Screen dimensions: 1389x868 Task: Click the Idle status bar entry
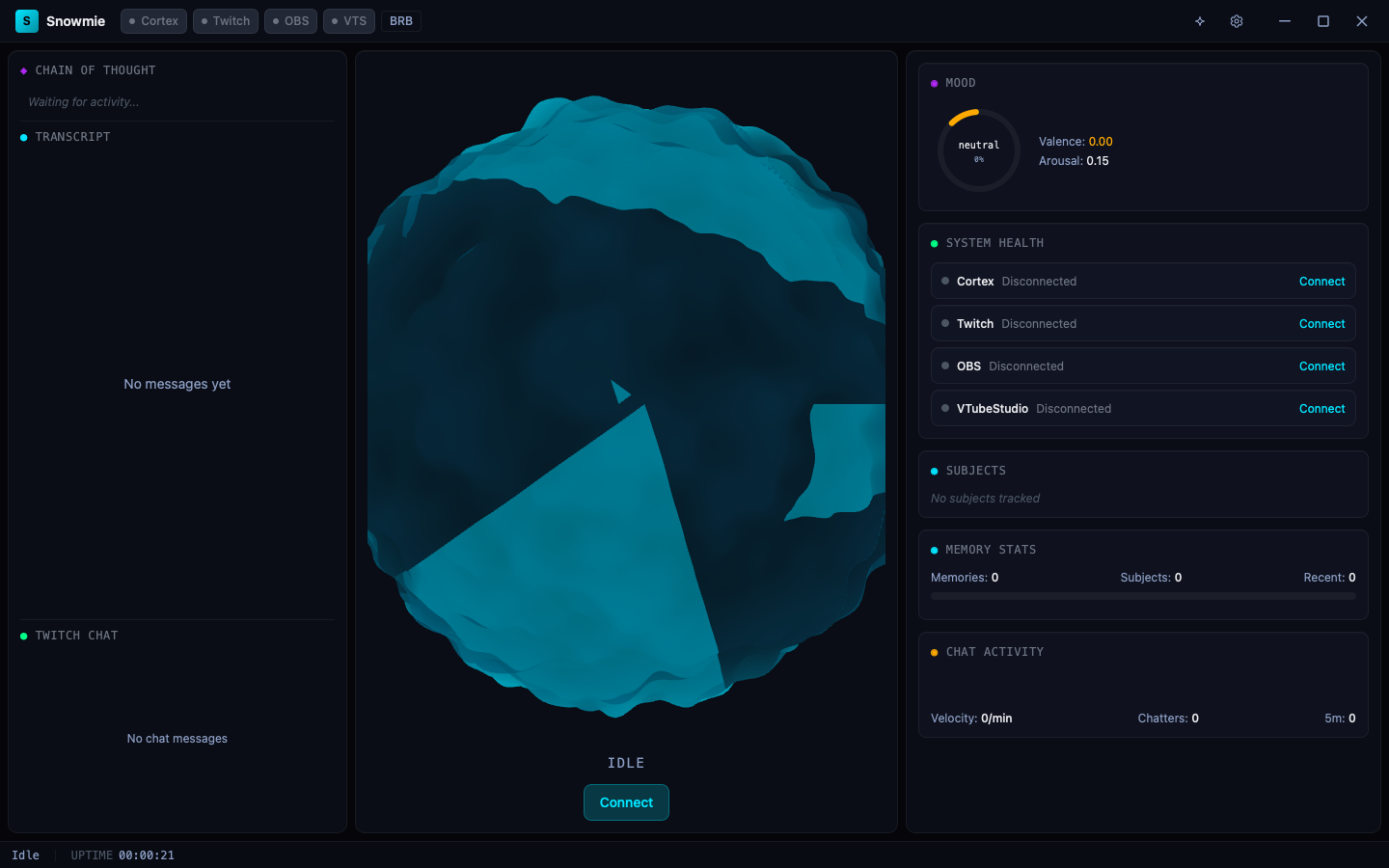tap(26, 855)
